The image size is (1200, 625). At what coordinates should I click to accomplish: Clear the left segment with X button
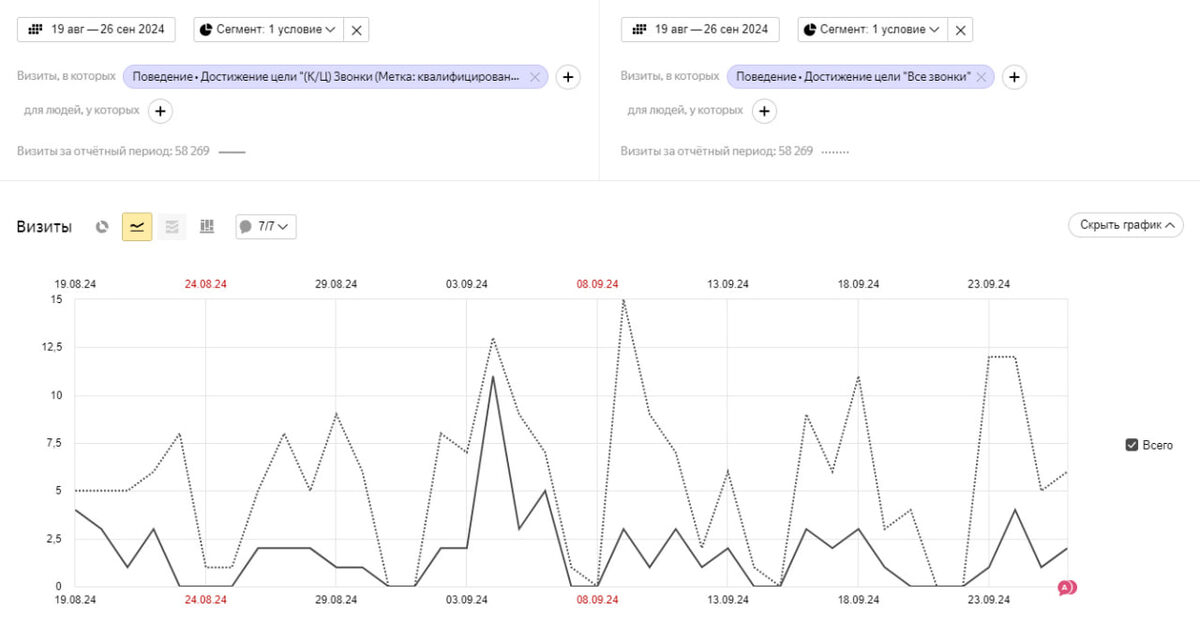(x=356, y=29)
